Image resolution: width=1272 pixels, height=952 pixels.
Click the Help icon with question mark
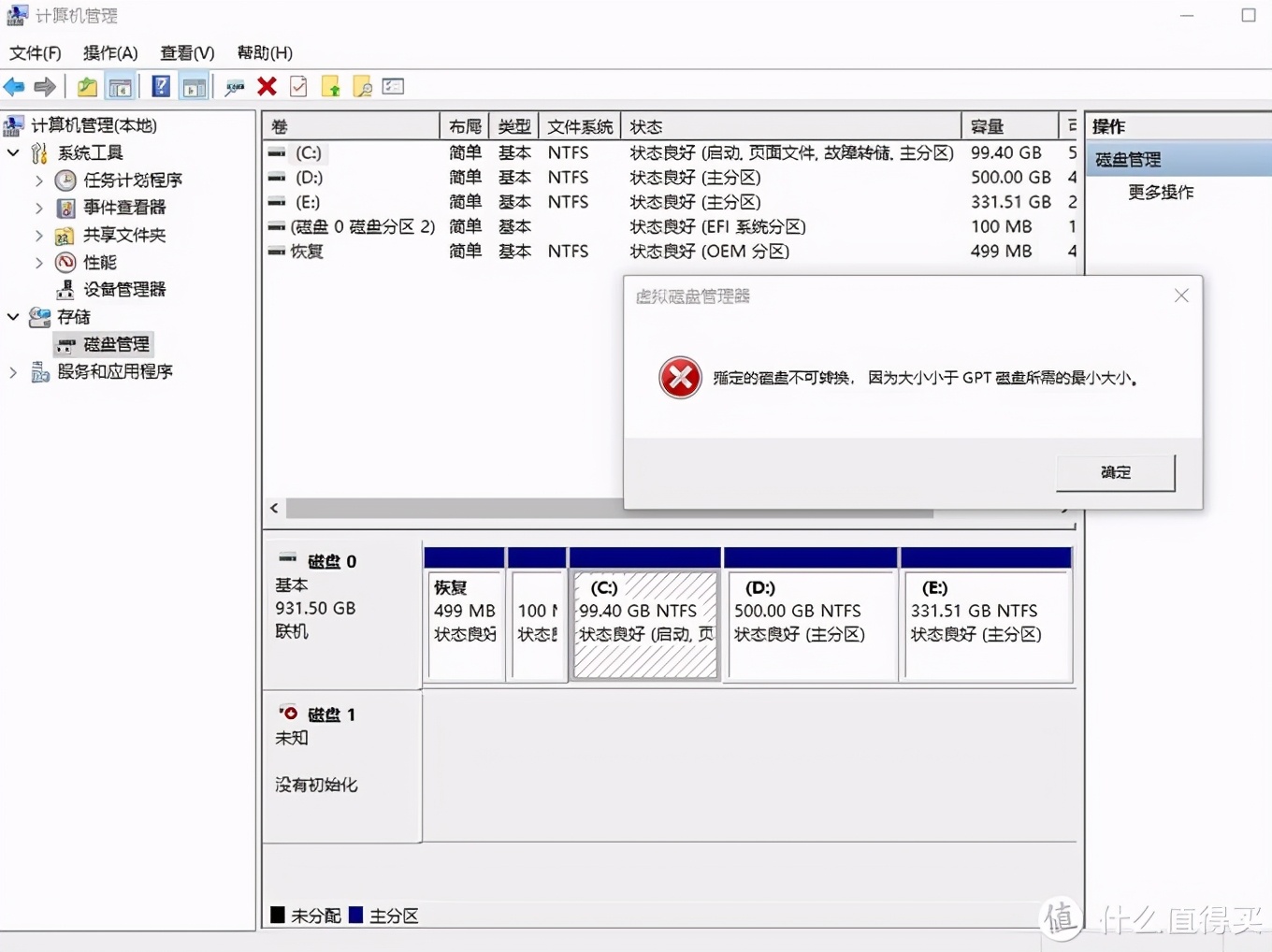[x=161, y=86]
